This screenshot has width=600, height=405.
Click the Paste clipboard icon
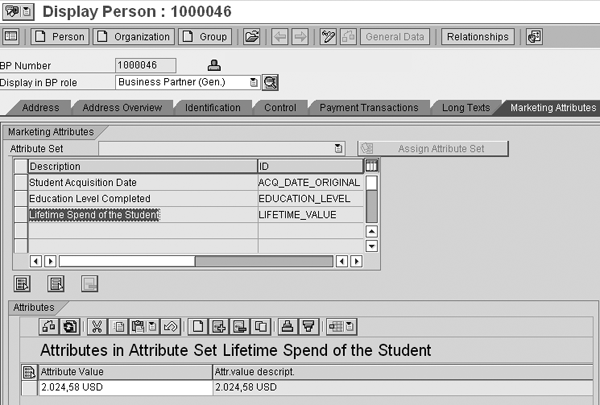[x=138, y=327]
